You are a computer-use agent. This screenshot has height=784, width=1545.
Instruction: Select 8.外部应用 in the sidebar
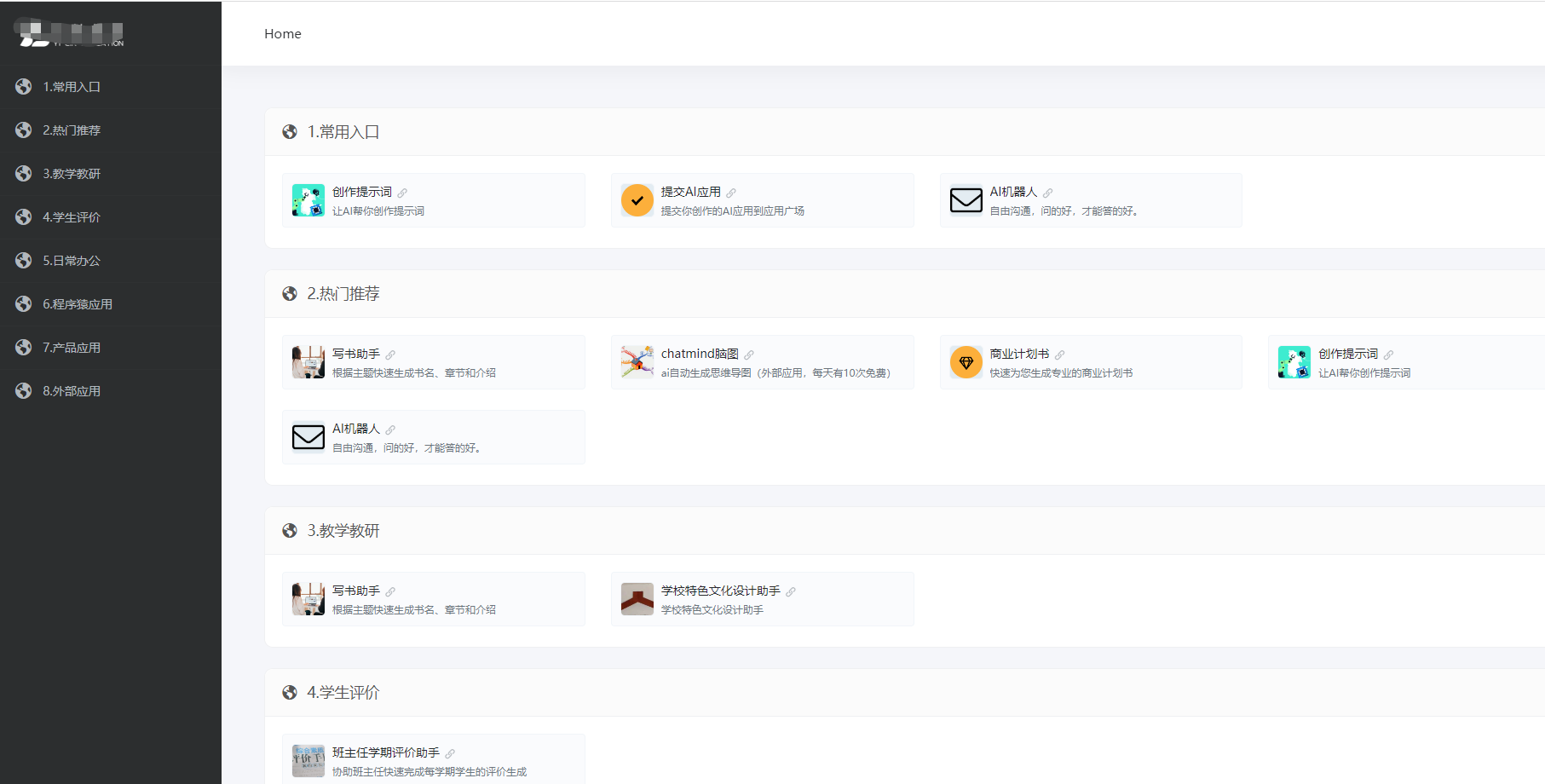(72, 391)
